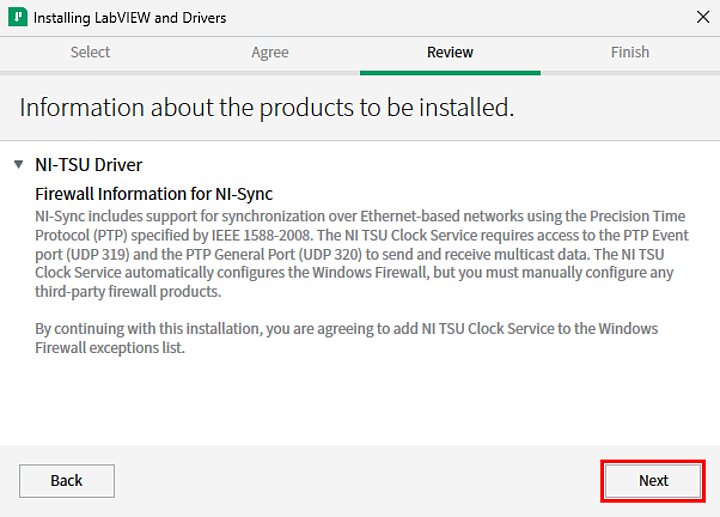Click the NI-TSU Driver tree label
This screenshot has height=517, width=720.
click(89, 165)
